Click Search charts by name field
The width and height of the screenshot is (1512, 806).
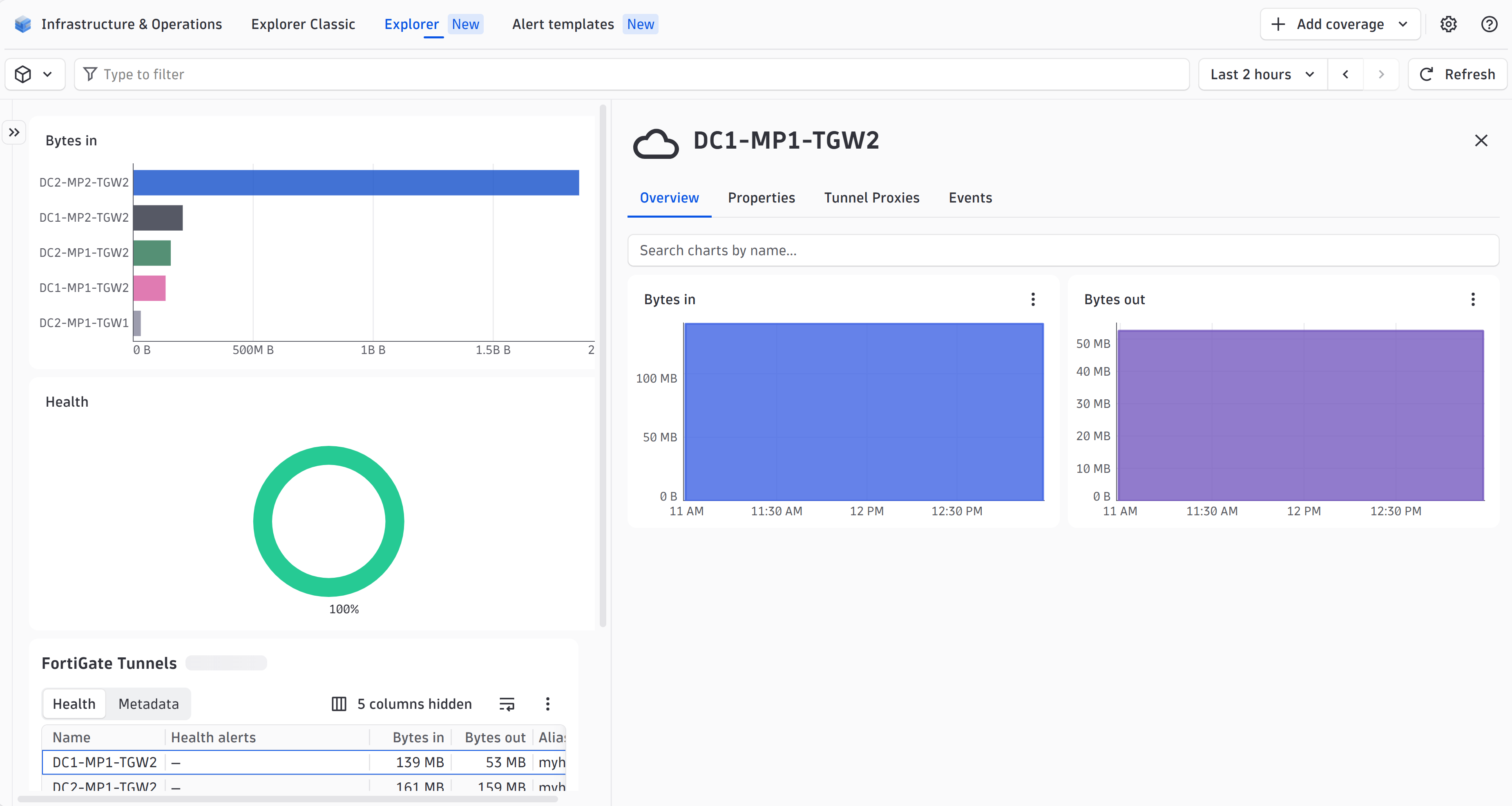(x=1063, y=250)
